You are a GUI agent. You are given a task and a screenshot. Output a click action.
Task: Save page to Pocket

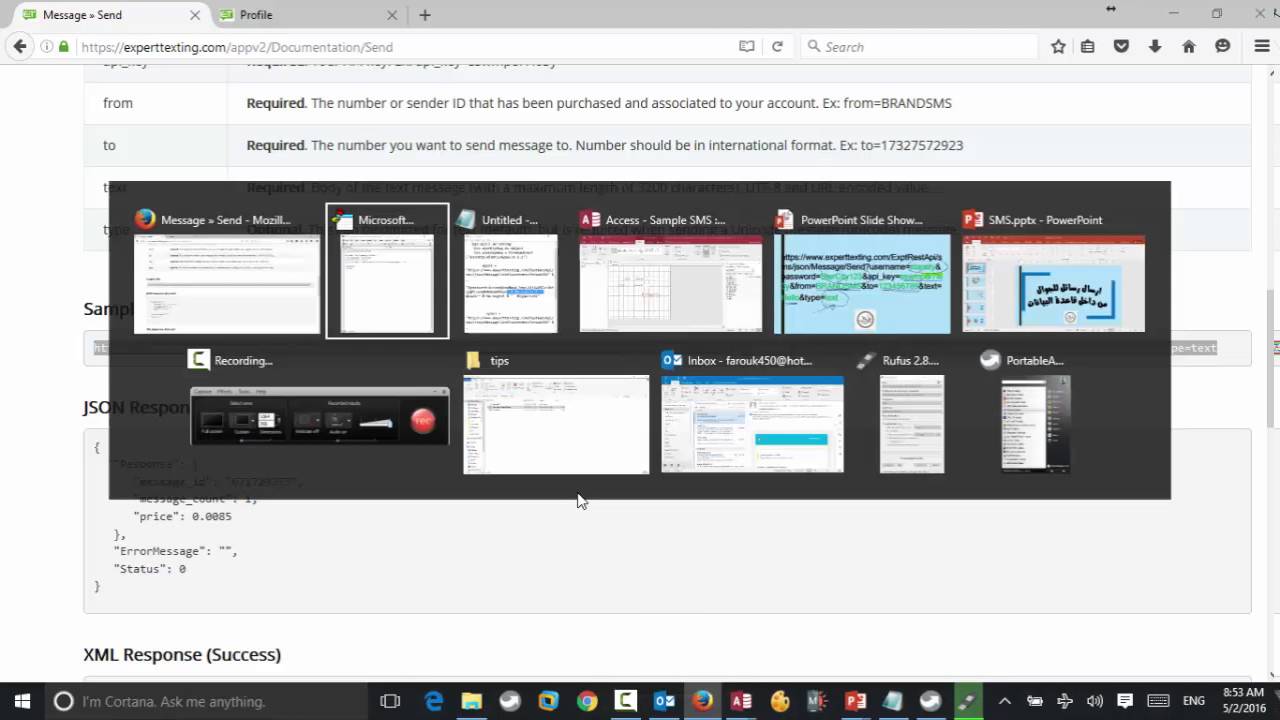[x=1122, y=47]
